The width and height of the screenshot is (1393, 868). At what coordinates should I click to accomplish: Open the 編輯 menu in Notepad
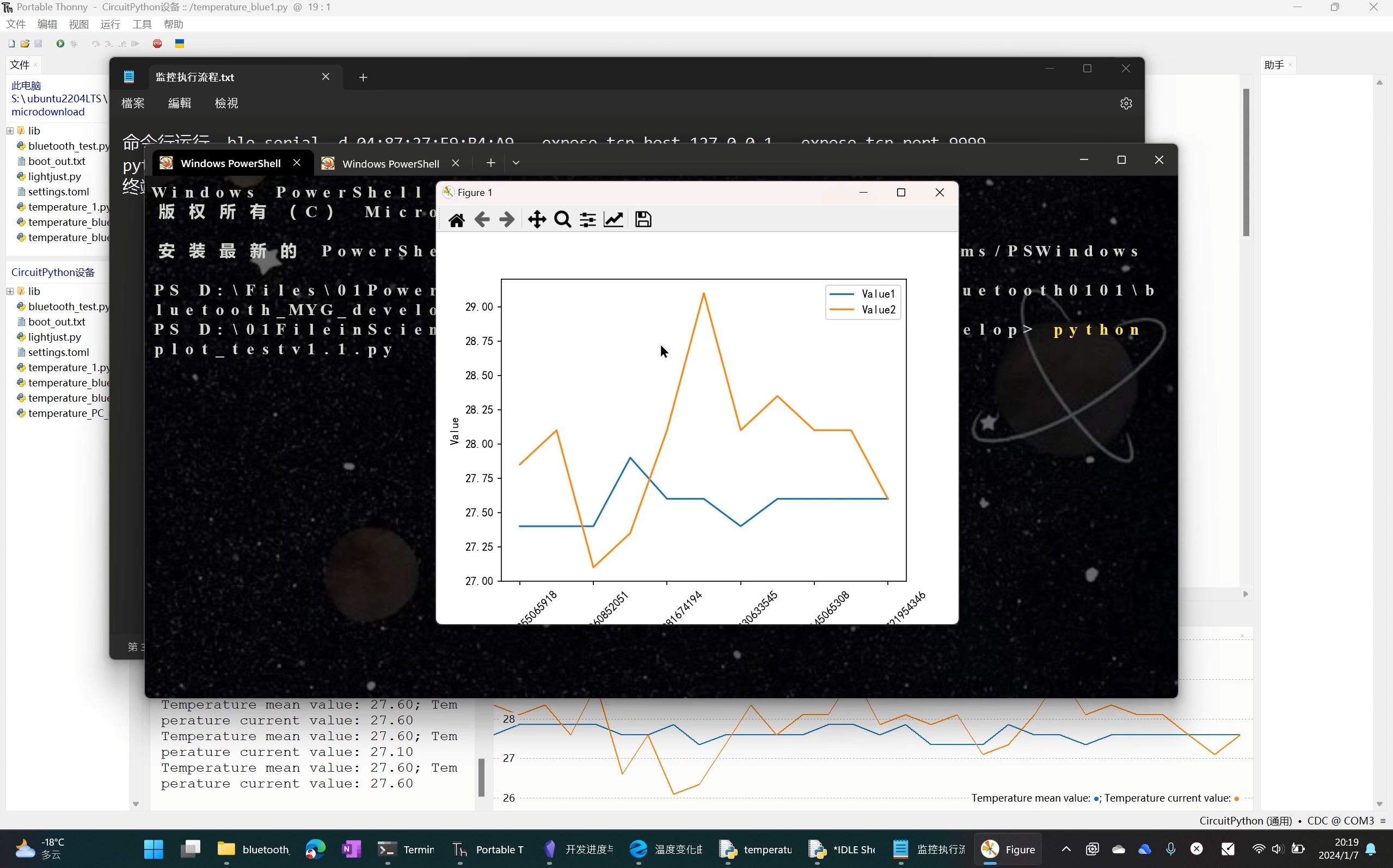(180, 103)
